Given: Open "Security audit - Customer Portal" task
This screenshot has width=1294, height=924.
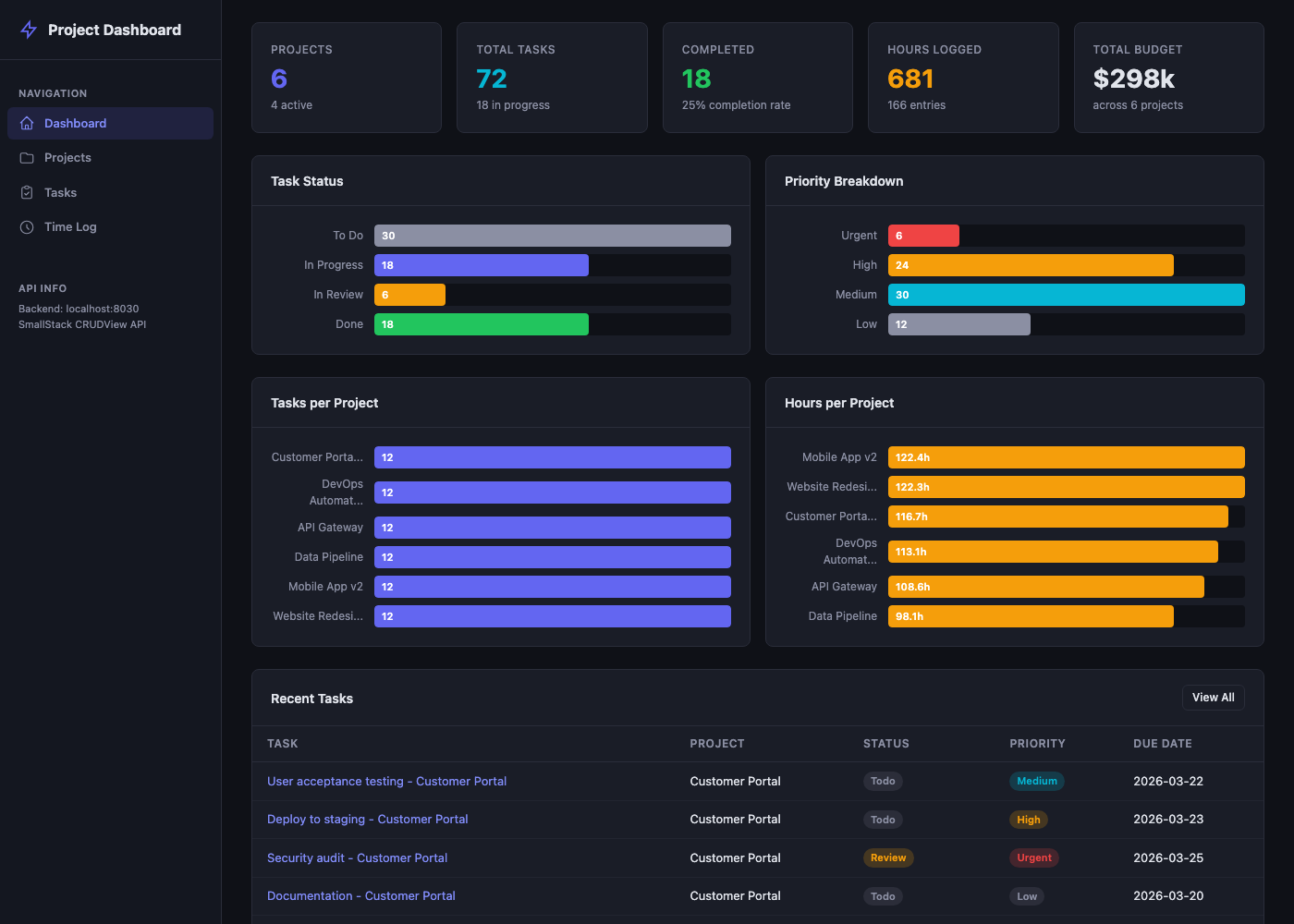Looking at the screenshot, I should (x=357, y=857).
